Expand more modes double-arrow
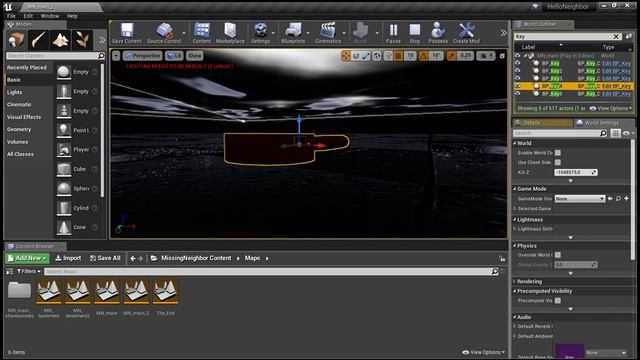 [101, 40]
